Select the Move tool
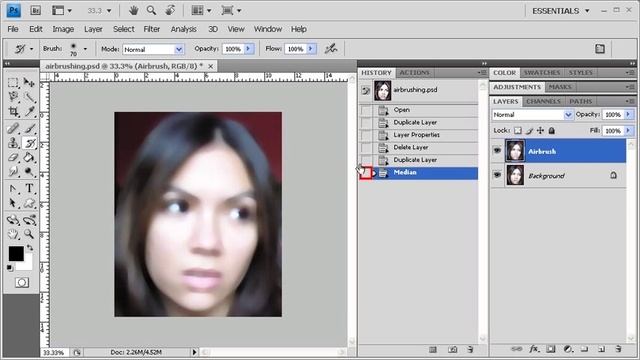This screenshot has width=640, height=360. [29, 83]
